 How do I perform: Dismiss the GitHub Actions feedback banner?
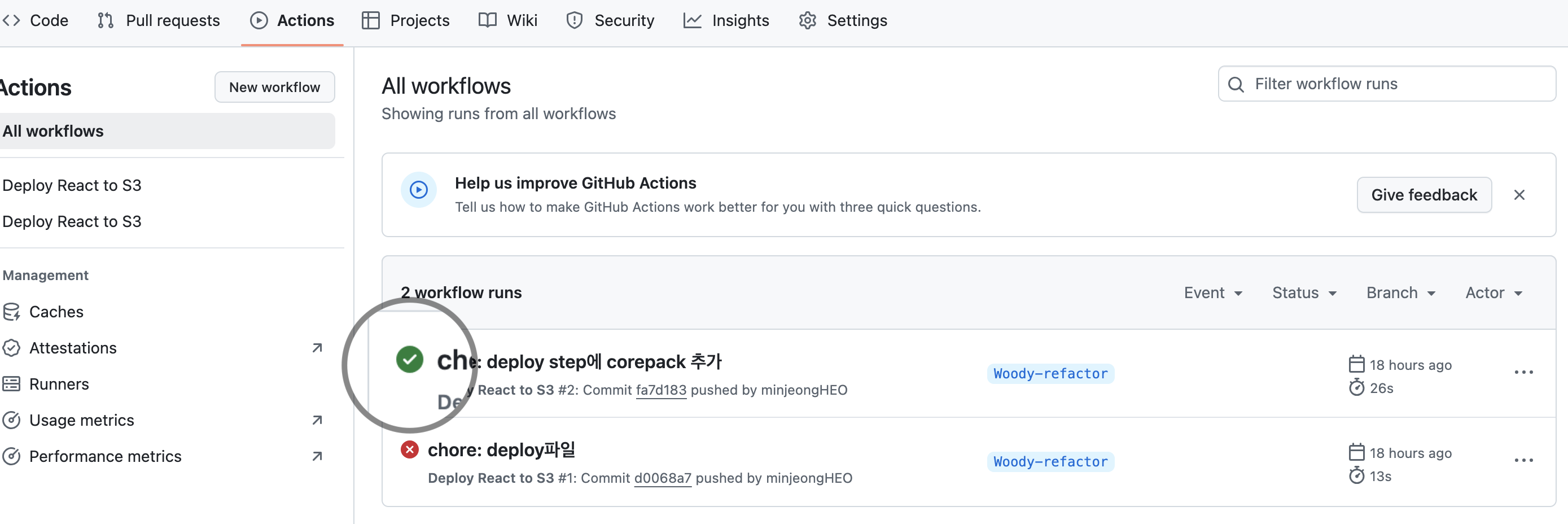tap(1519, 195)
